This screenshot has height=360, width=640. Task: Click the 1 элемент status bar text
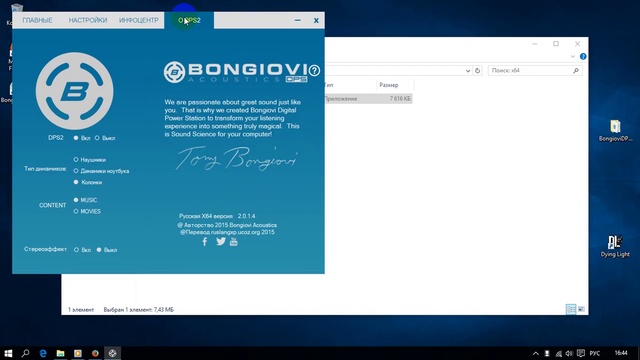(x=81, y=310)
